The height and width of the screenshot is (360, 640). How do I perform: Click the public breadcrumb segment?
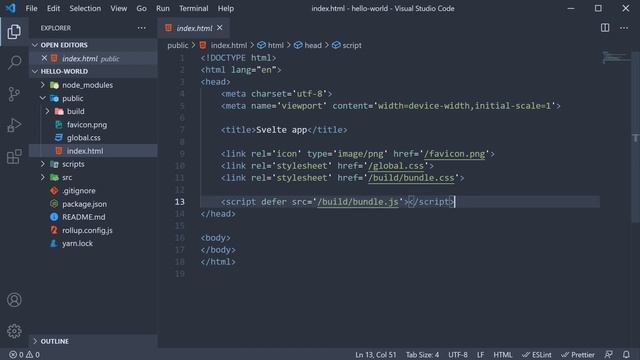coord(178,45)
